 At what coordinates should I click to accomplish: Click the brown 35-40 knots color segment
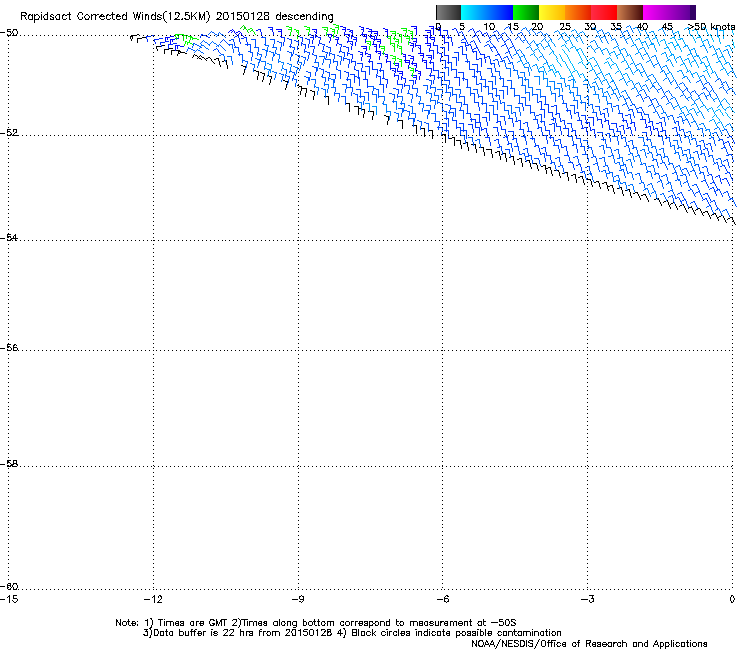[x=630, y=12]
